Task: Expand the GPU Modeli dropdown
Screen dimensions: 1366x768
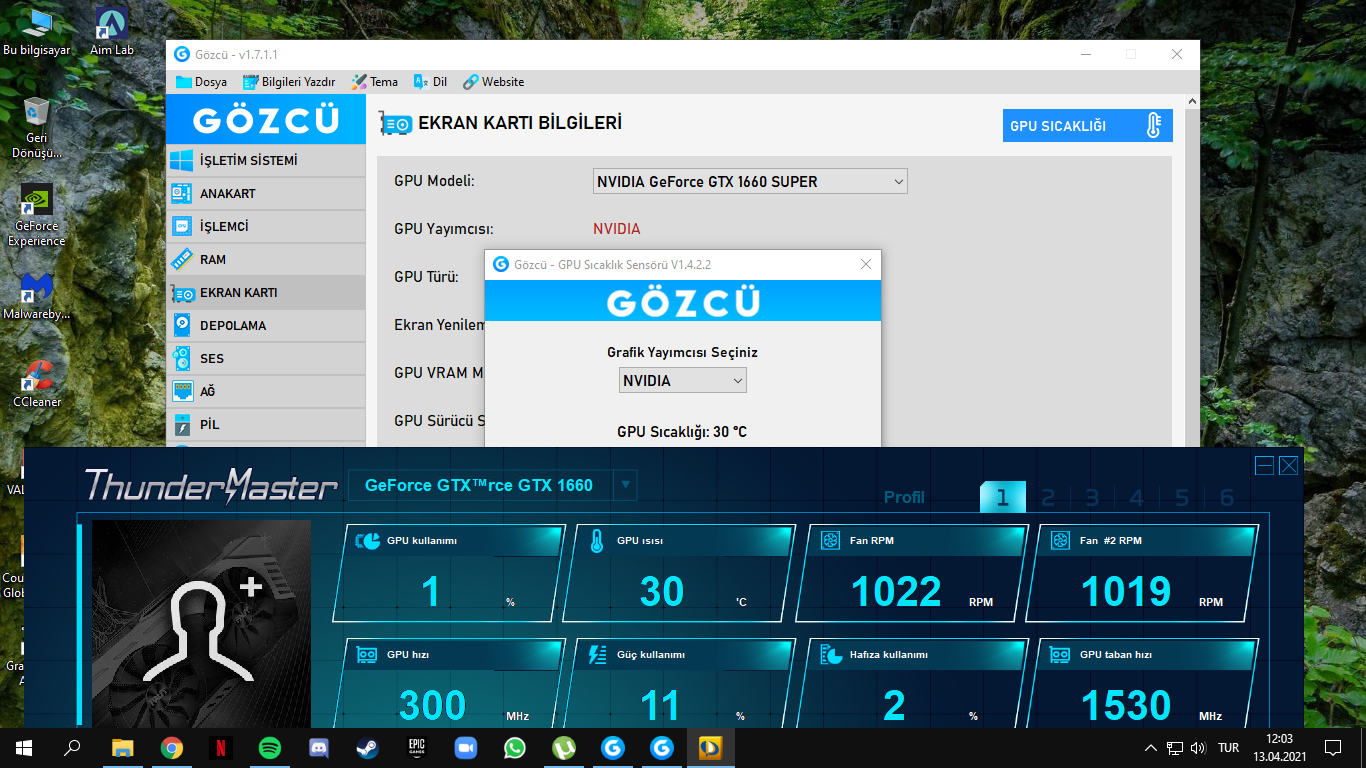Action: (750, 181)
